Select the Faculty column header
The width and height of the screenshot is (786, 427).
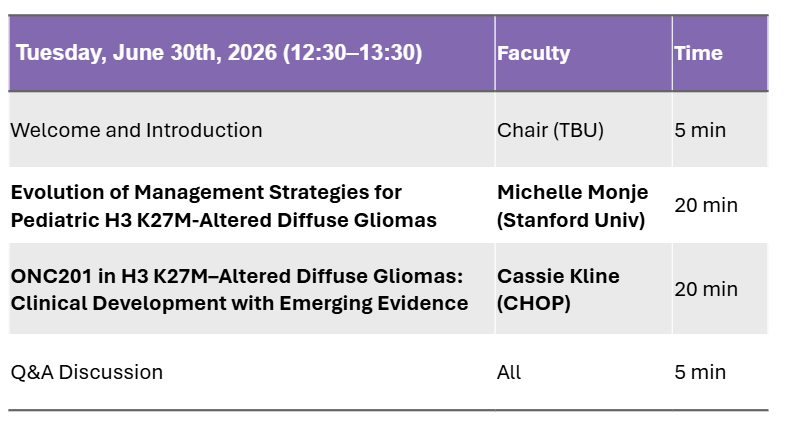[533, 53]
